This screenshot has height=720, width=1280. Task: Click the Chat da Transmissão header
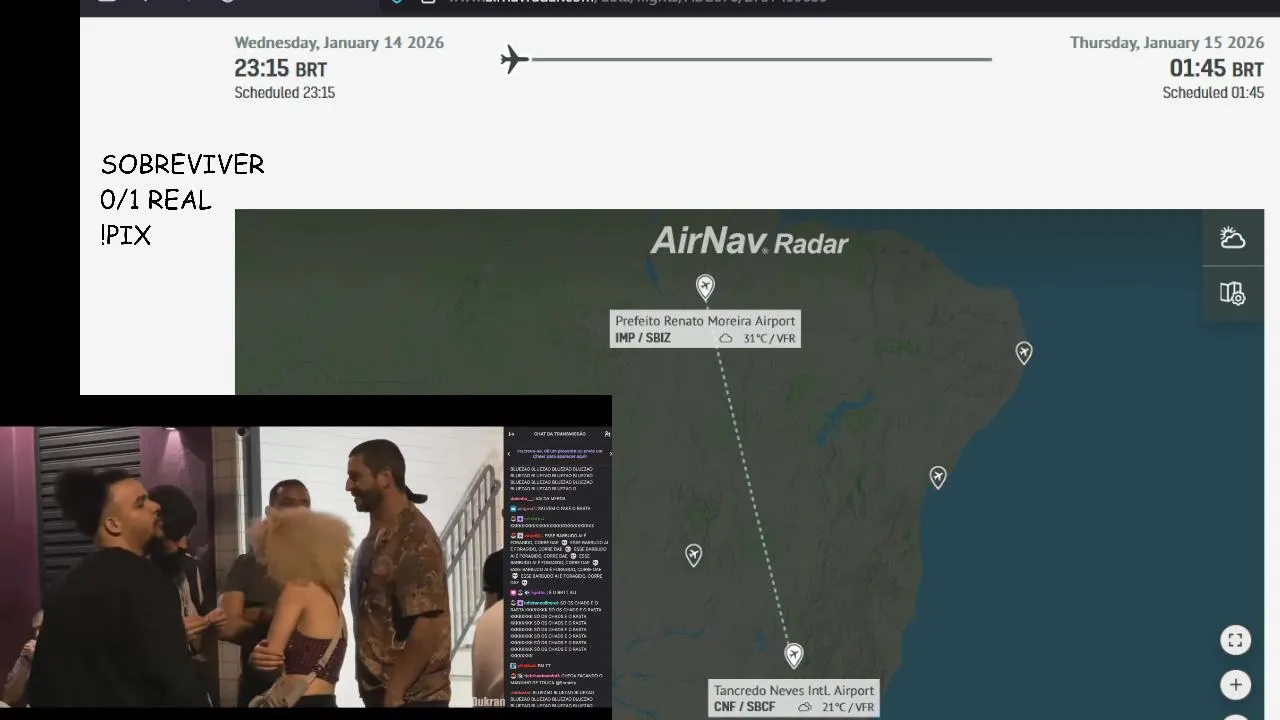tap(560, 434)
